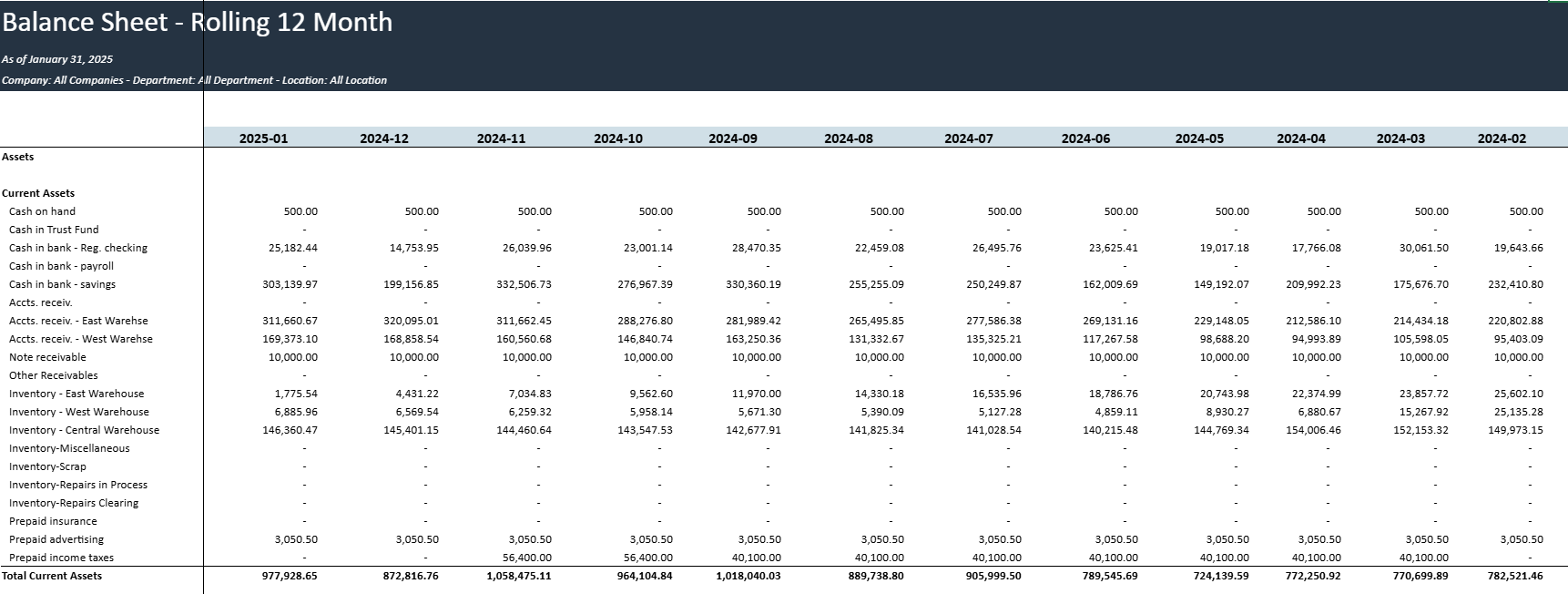The width and height of the screenshot is (1568, 594).
Task: Select the 2025-01 column header
Action: 263,138
